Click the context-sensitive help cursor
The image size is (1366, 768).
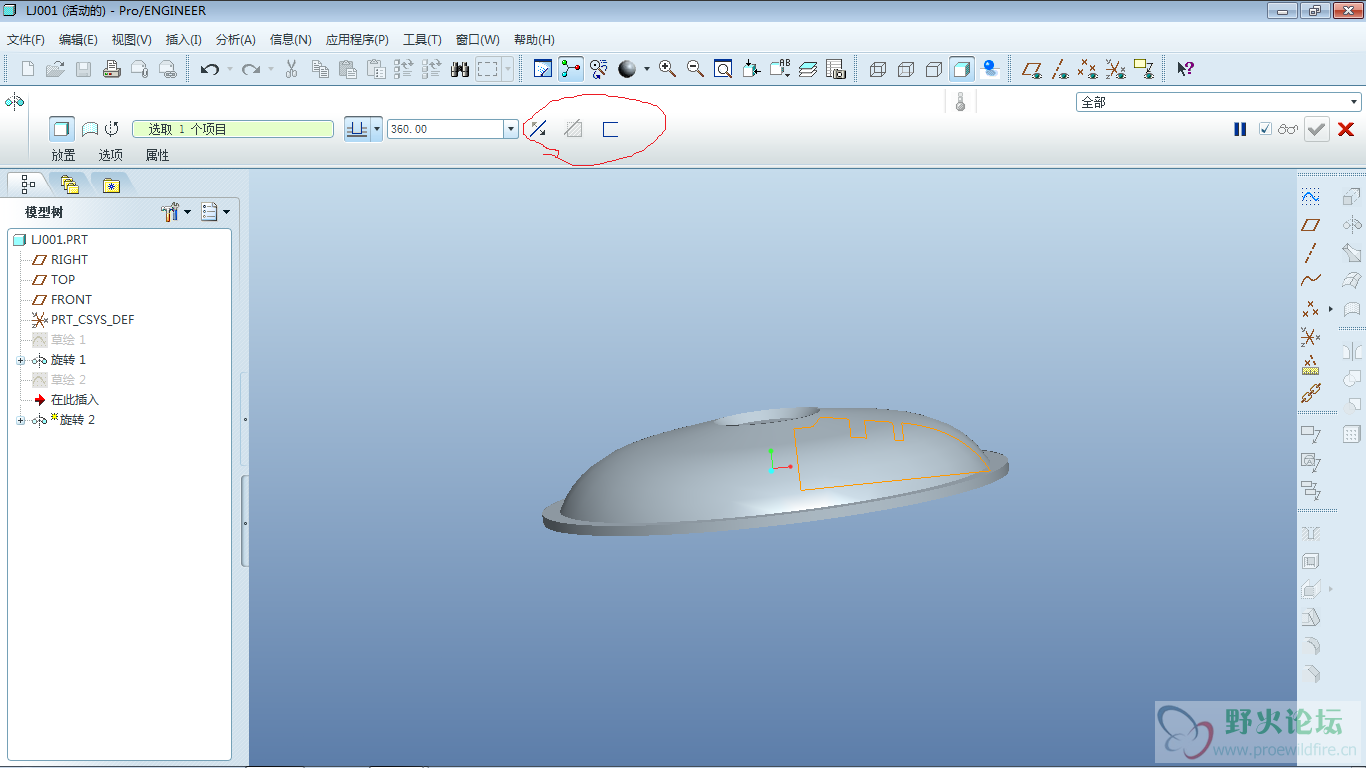click(1185, 69)
